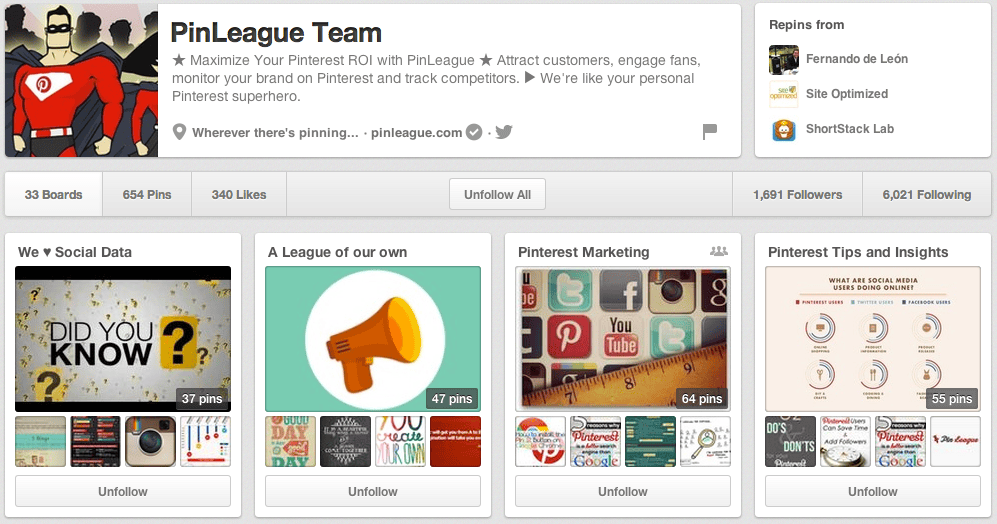The image size is (997, 524).
Task: Click the group contributors icon on Pinterest Marketing
Action: click(719, 251)
